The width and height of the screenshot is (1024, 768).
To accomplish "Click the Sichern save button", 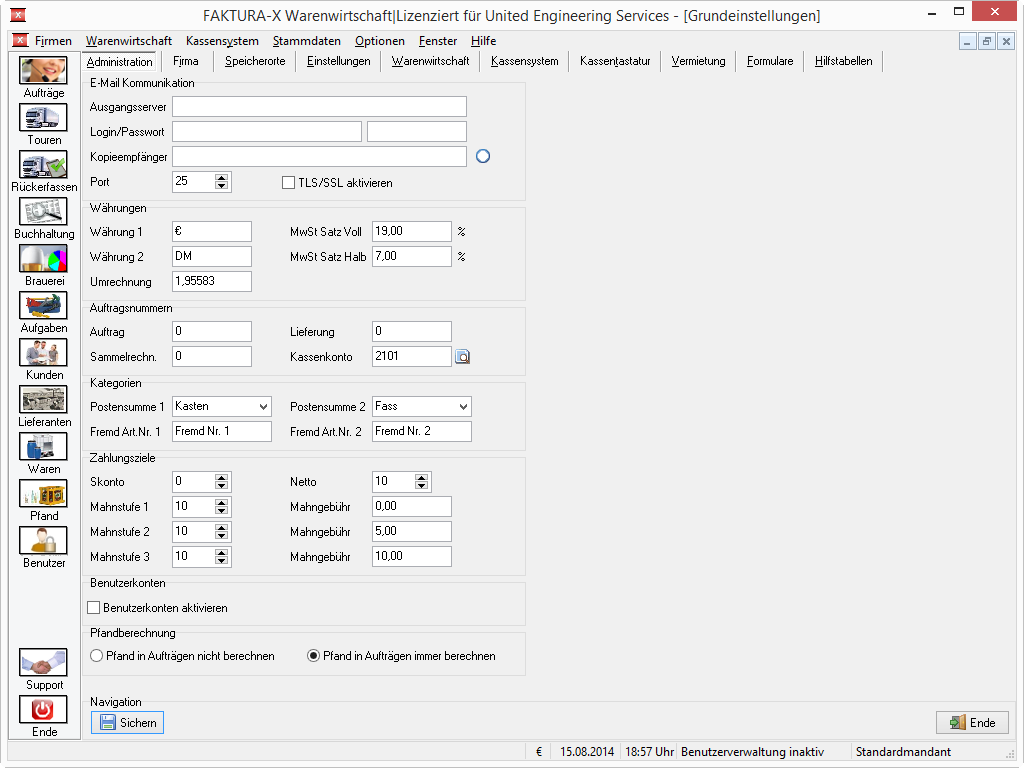I will coord(127,723).
